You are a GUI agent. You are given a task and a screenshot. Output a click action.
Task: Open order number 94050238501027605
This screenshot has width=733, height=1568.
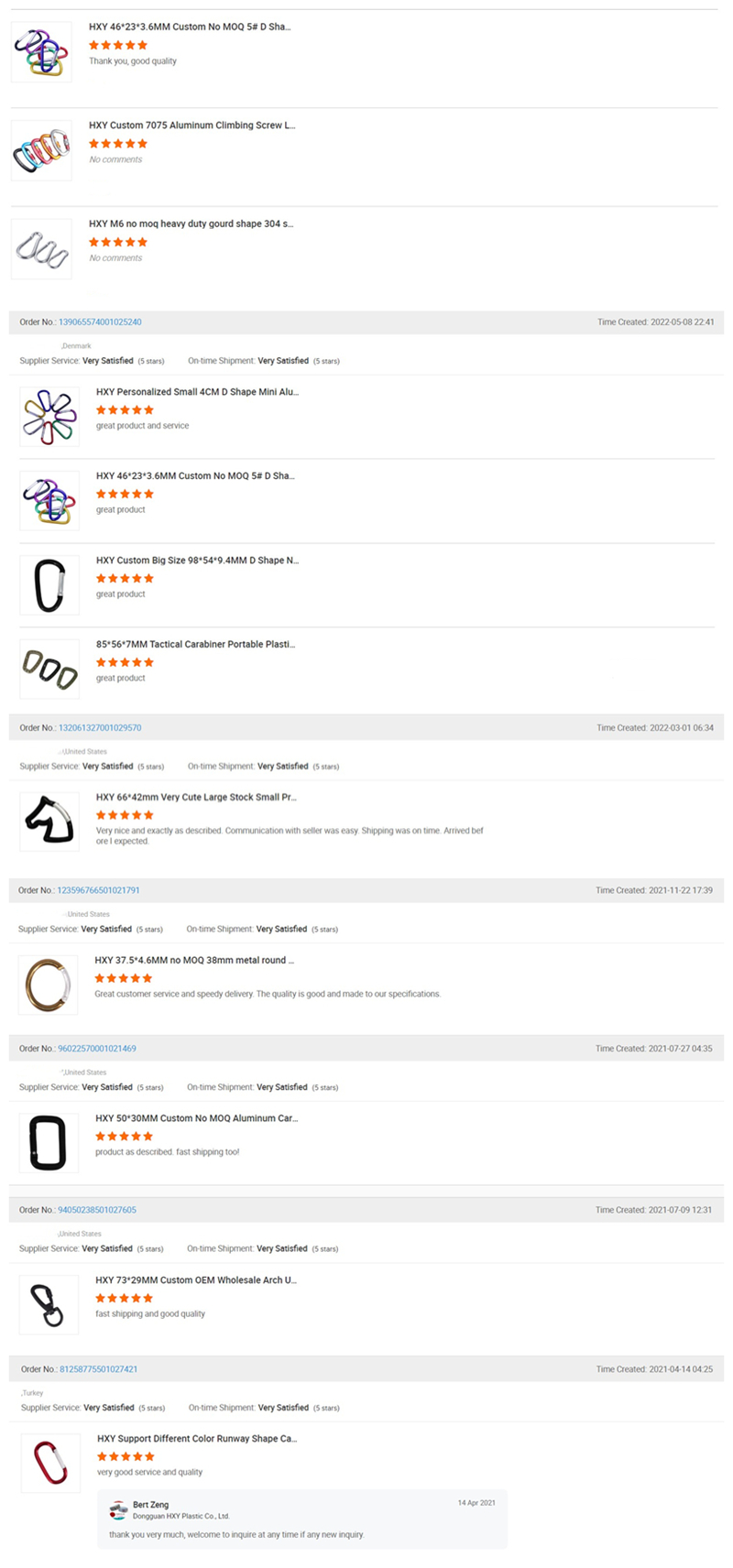click(97, 1210)
